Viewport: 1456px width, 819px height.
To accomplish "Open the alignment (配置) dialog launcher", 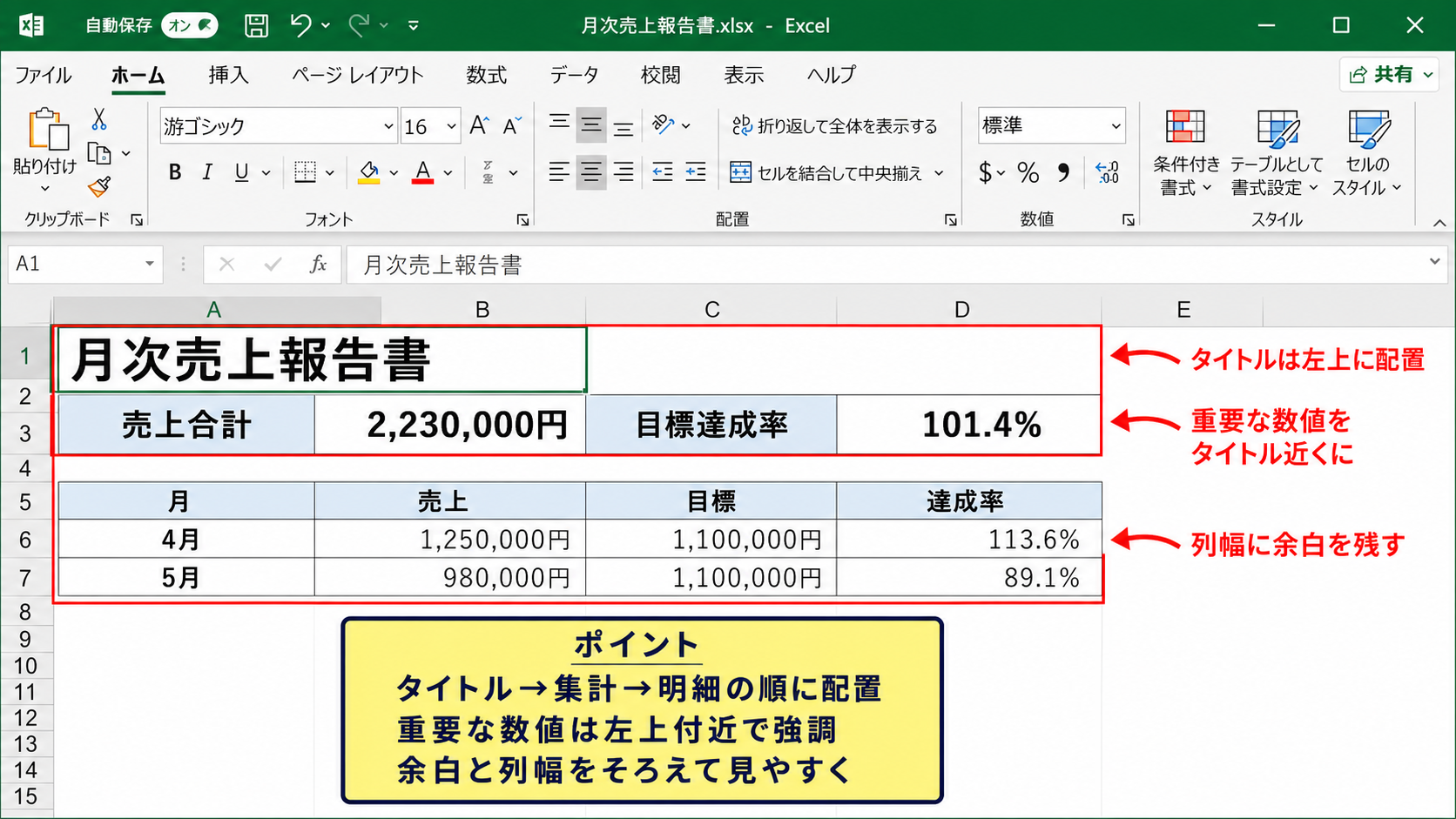I will [951, 220].
